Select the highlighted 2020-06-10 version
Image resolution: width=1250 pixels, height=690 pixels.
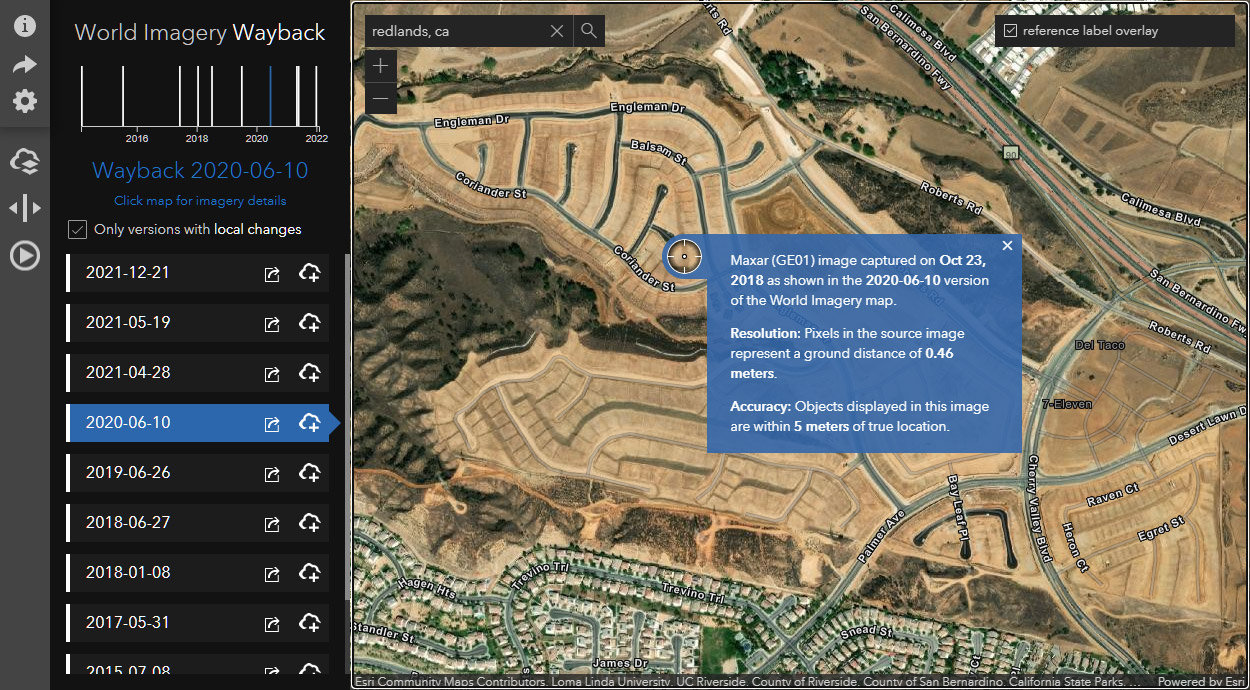click(x=197, y=423)
